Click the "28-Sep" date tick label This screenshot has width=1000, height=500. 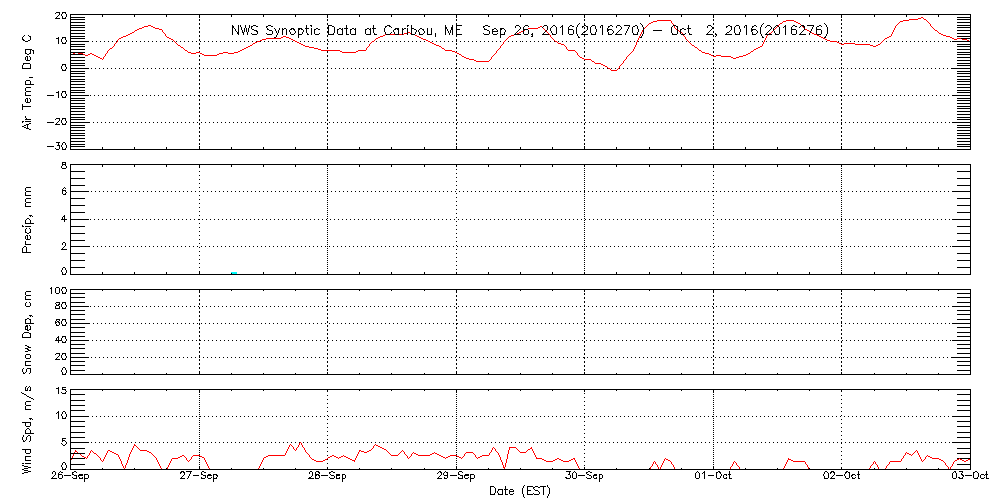(328, 478)
